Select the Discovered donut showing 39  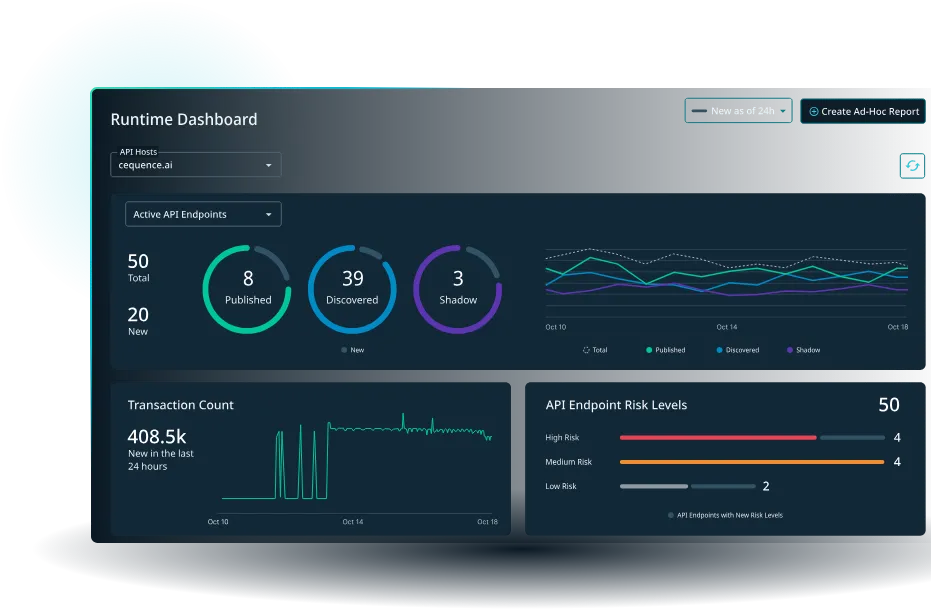tap(352, 287)
